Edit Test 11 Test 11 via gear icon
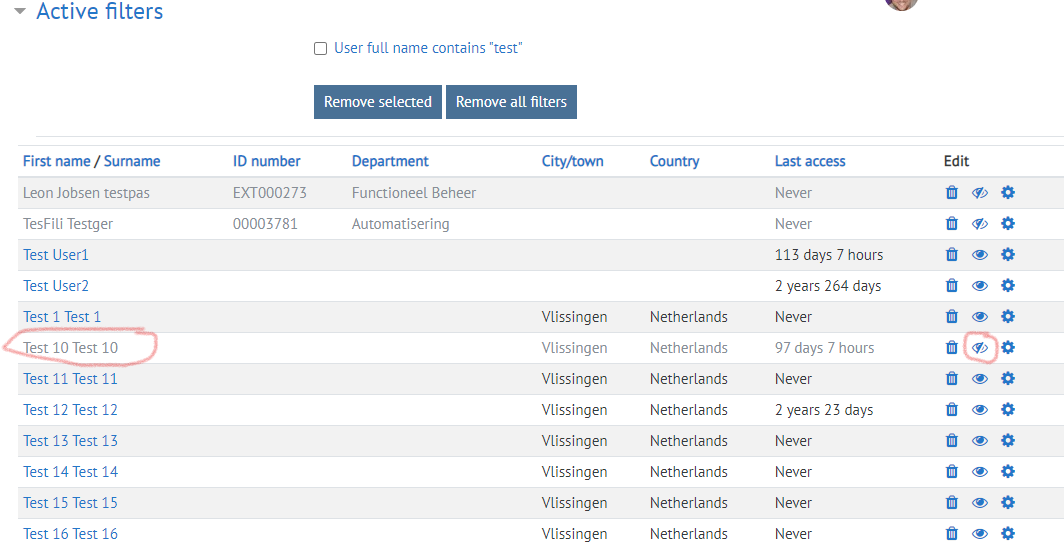 [x=1008, y=379]
